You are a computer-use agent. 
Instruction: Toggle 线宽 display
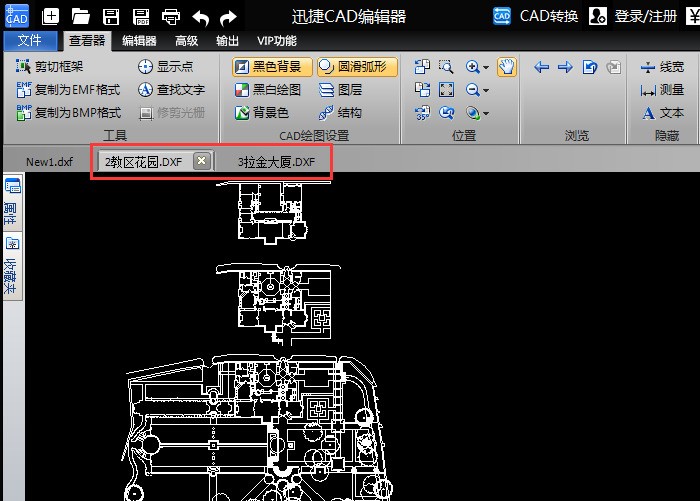point(662,67)
